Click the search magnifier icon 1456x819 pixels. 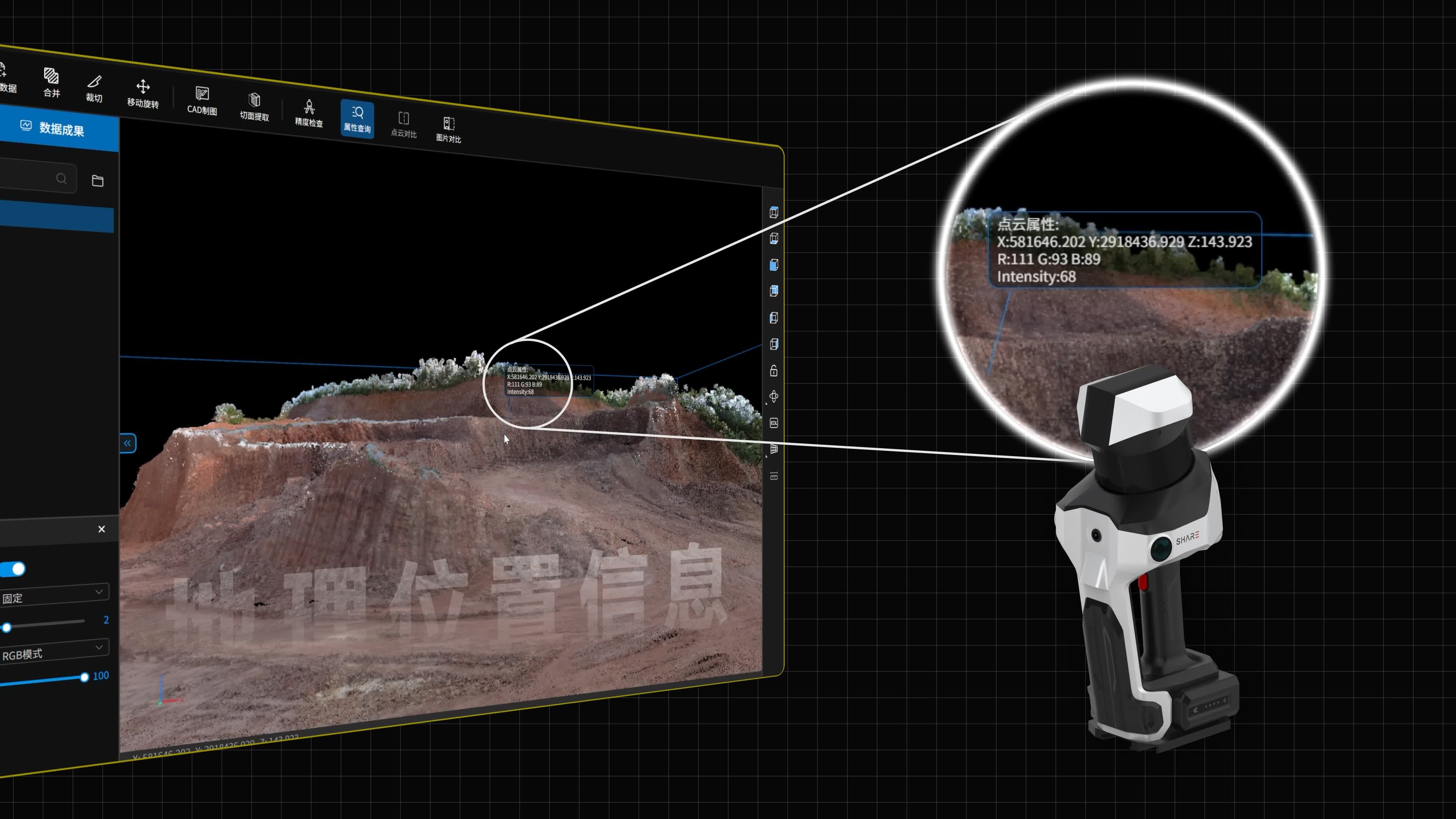[61, 179]
